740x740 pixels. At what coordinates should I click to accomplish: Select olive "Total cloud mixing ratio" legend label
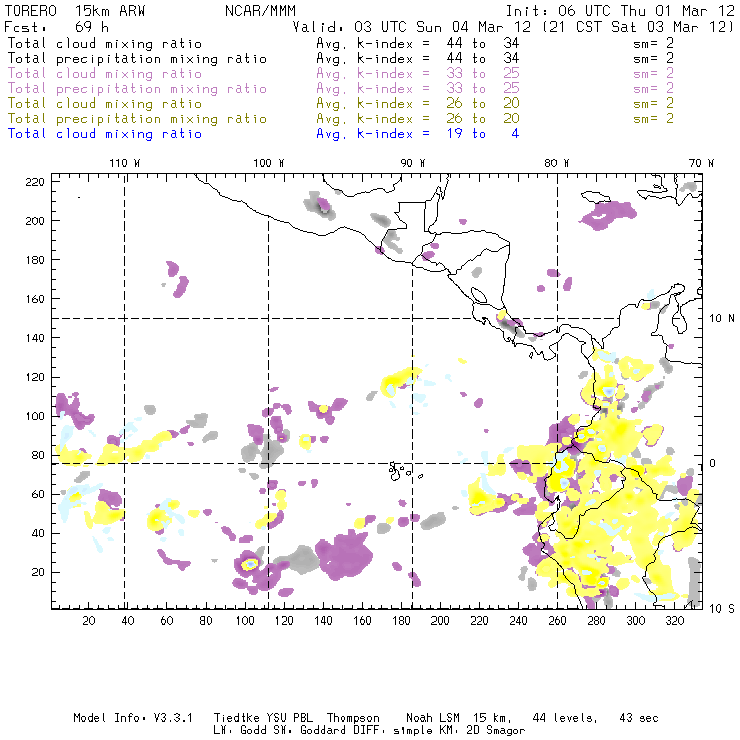(x=105, y=103)
